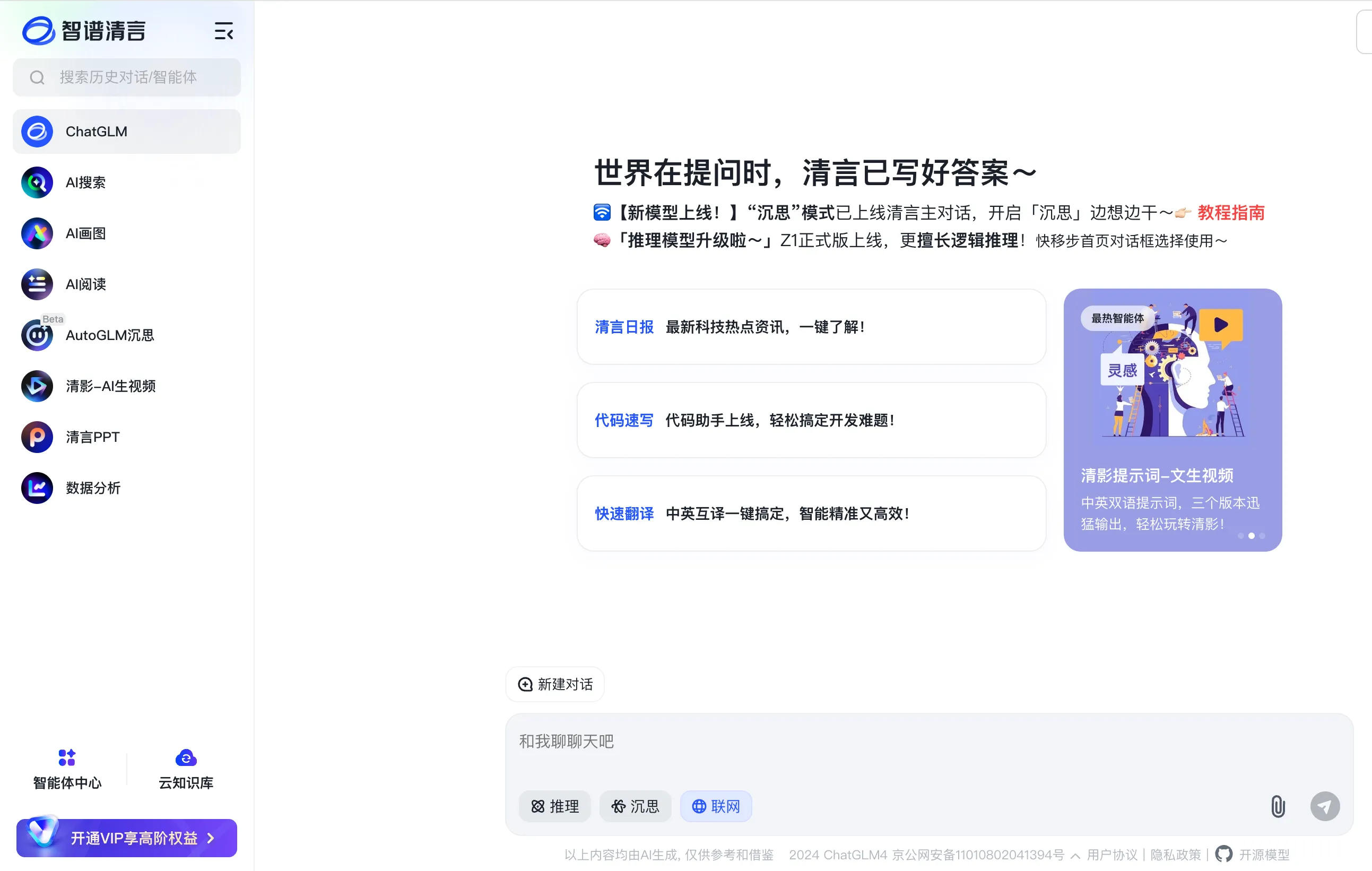Open AI搜索 from the sidebar
Image resolution: width=1372 pixels, height=871 pixels.
click(x=126, y=182)
